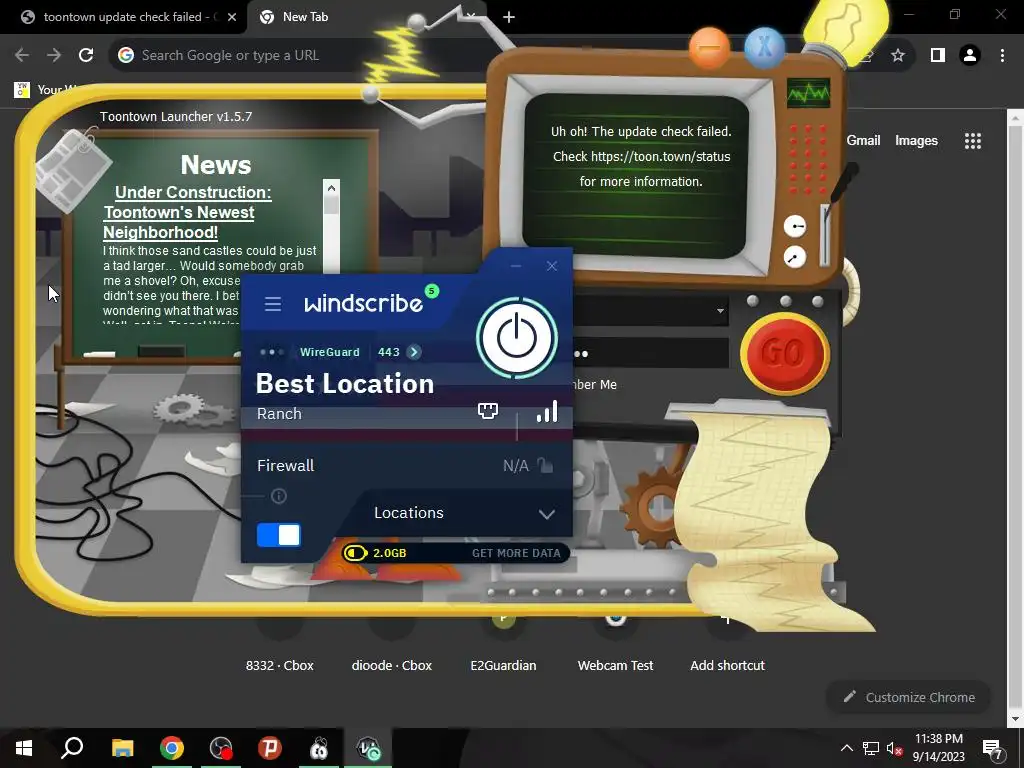
Task: Open the Gmail link
Action: [x=863, y=140]
